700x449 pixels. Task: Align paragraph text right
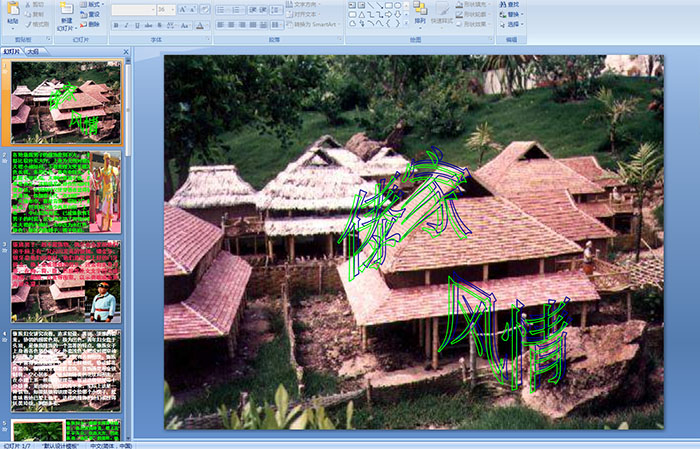point(242,25)
